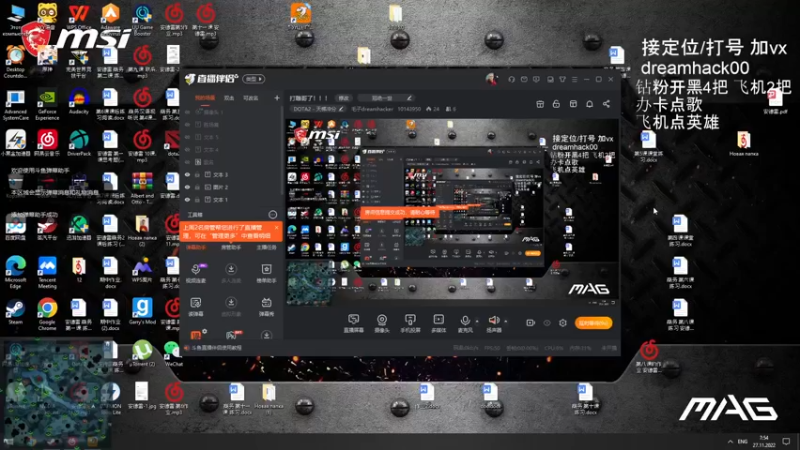Expand speaker options arrow
The height and width of the screenshot is (450, 800).
click(x=506, y=321)
